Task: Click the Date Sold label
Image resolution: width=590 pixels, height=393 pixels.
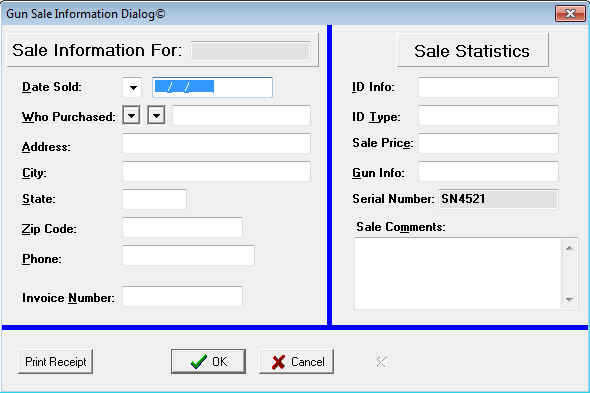Action: pos(52,87)
